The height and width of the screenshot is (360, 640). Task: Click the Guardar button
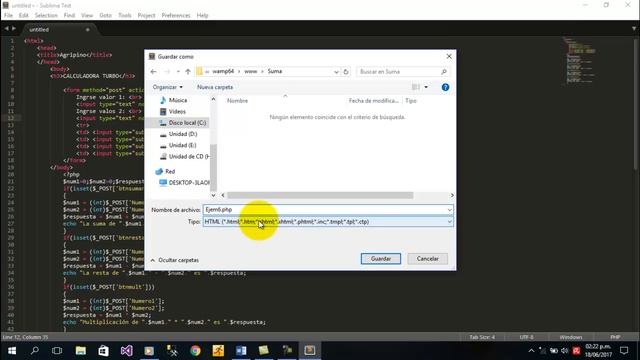(x=380, y=259)
